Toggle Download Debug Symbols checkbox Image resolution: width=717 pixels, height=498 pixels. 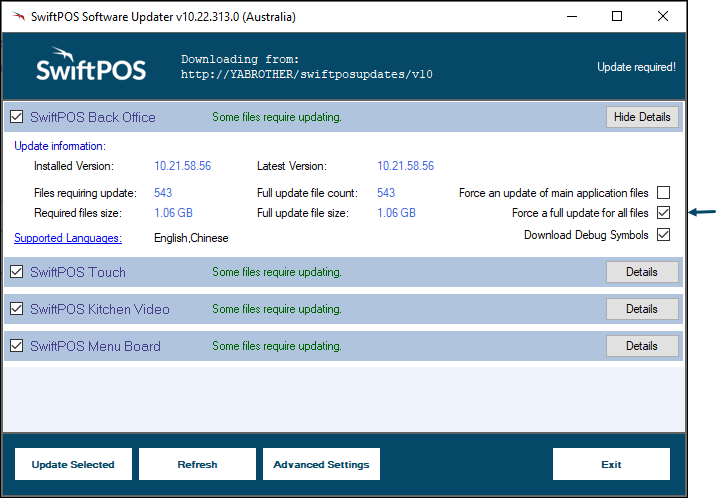coord(663,235)
